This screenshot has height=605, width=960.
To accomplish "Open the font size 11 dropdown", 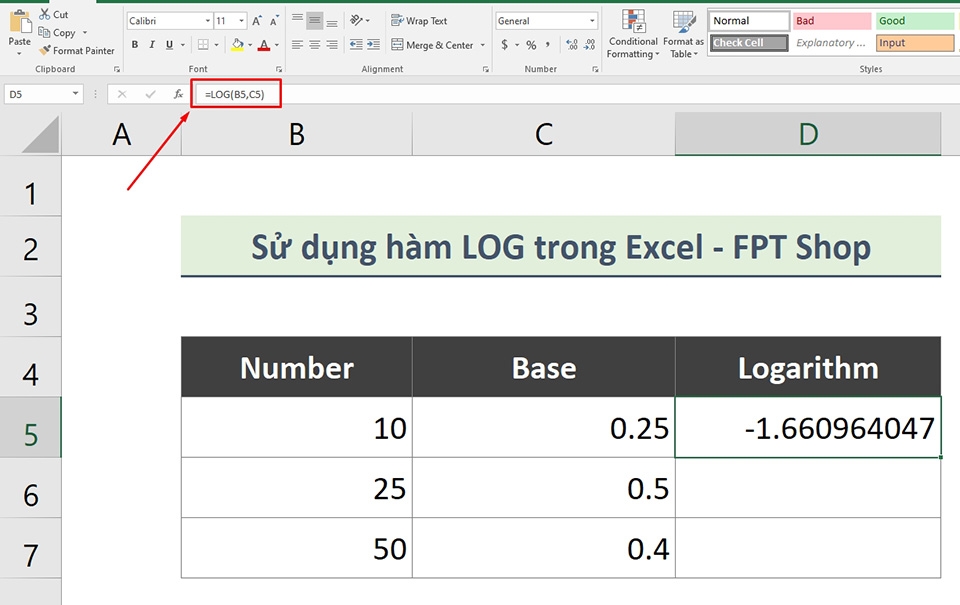I will (x=241, y=21).
